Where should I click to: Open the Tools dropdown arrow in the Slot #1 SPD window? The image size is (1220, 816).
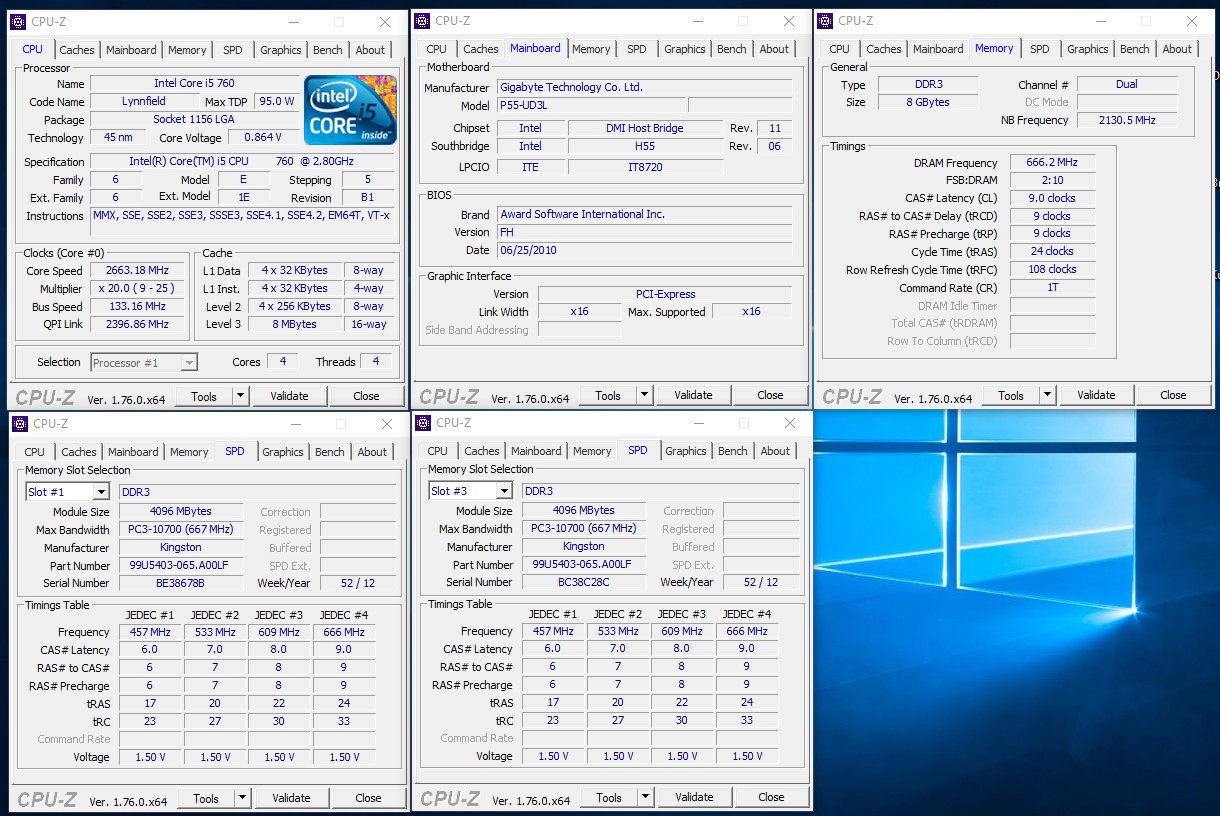tap(242, 798)
